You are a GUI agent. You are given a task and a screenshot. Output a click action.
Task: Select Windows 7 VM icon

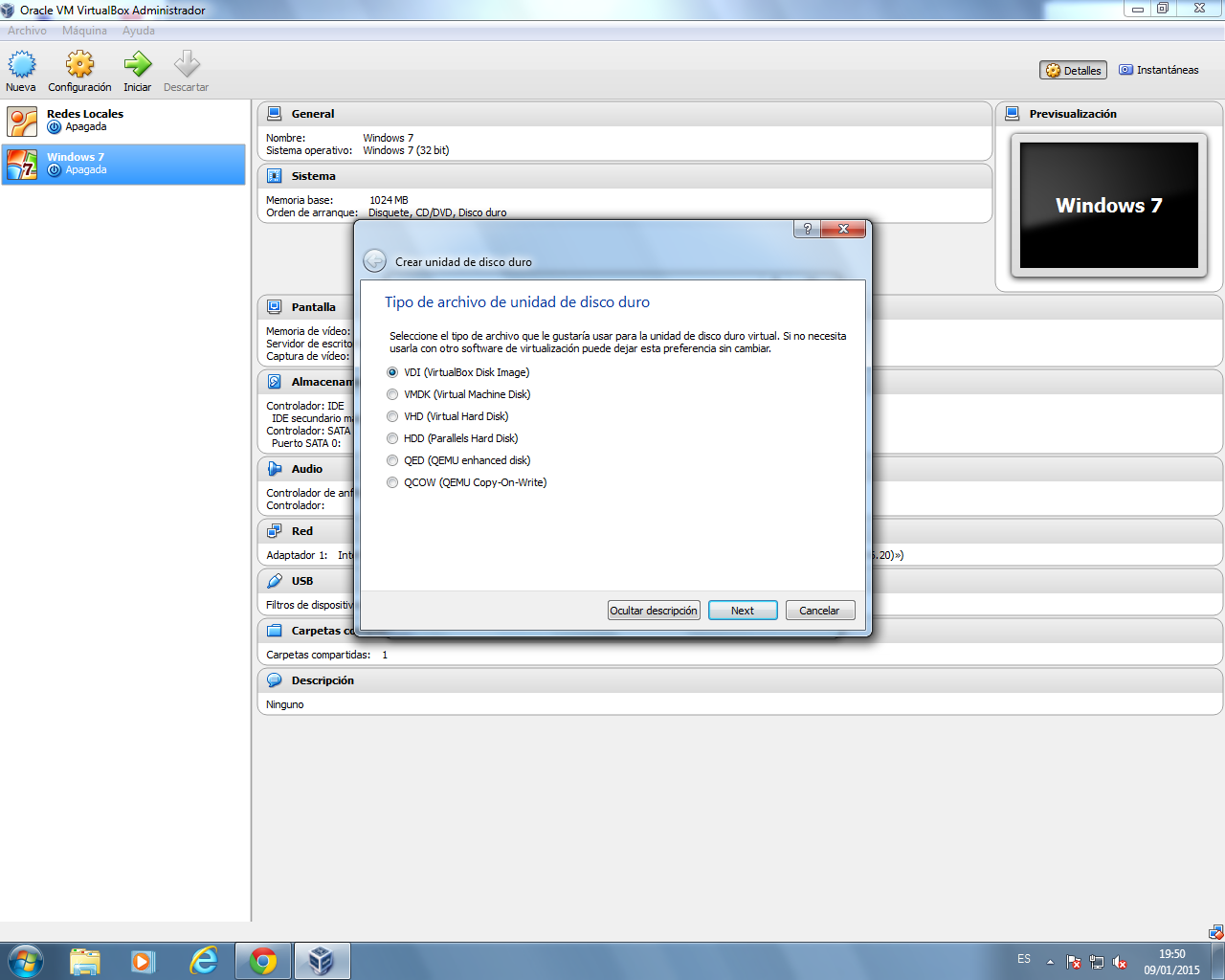[22, 165]
